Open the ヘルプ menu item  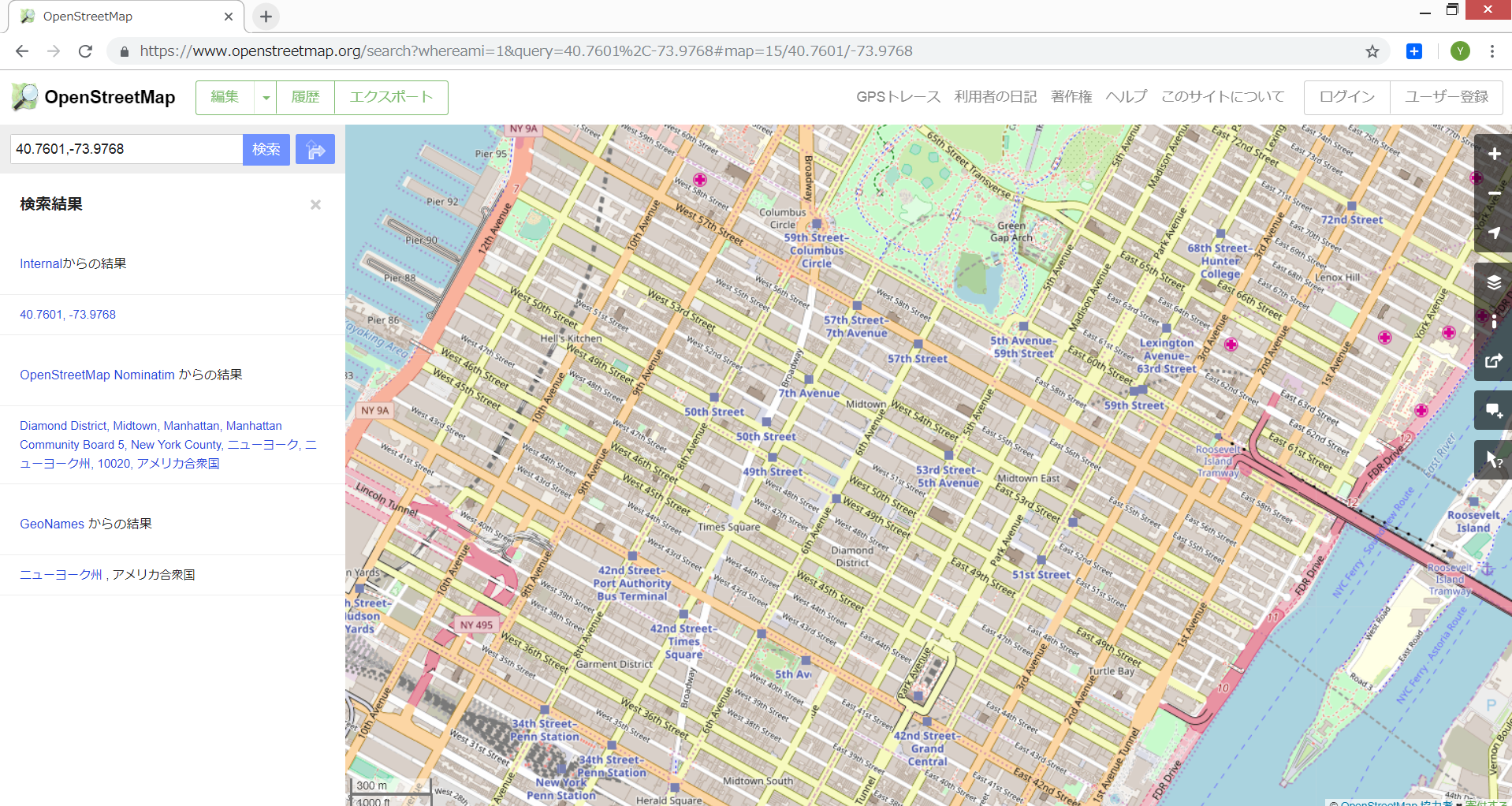(x=1126, y=97)
